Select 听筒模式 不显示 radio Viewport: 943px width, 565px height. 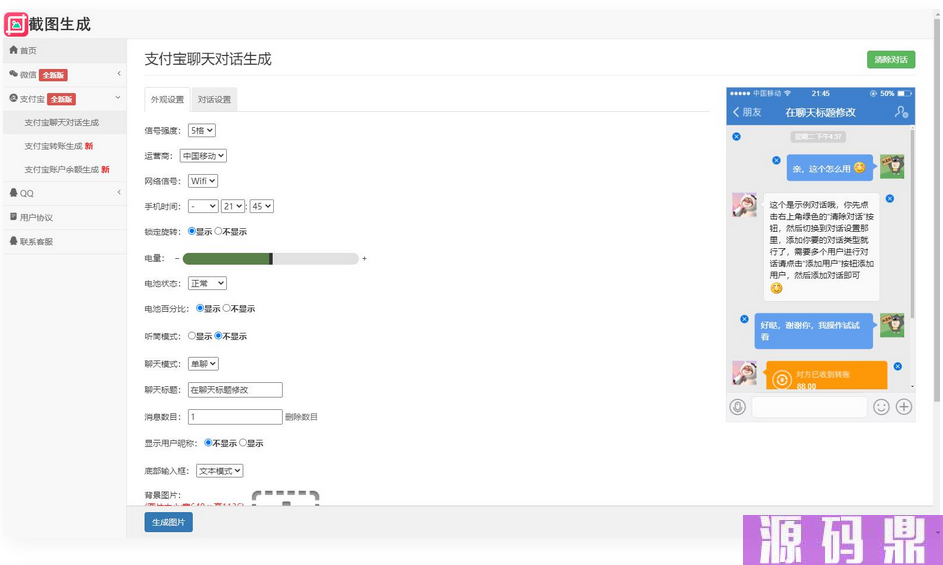tap(218, 336)
